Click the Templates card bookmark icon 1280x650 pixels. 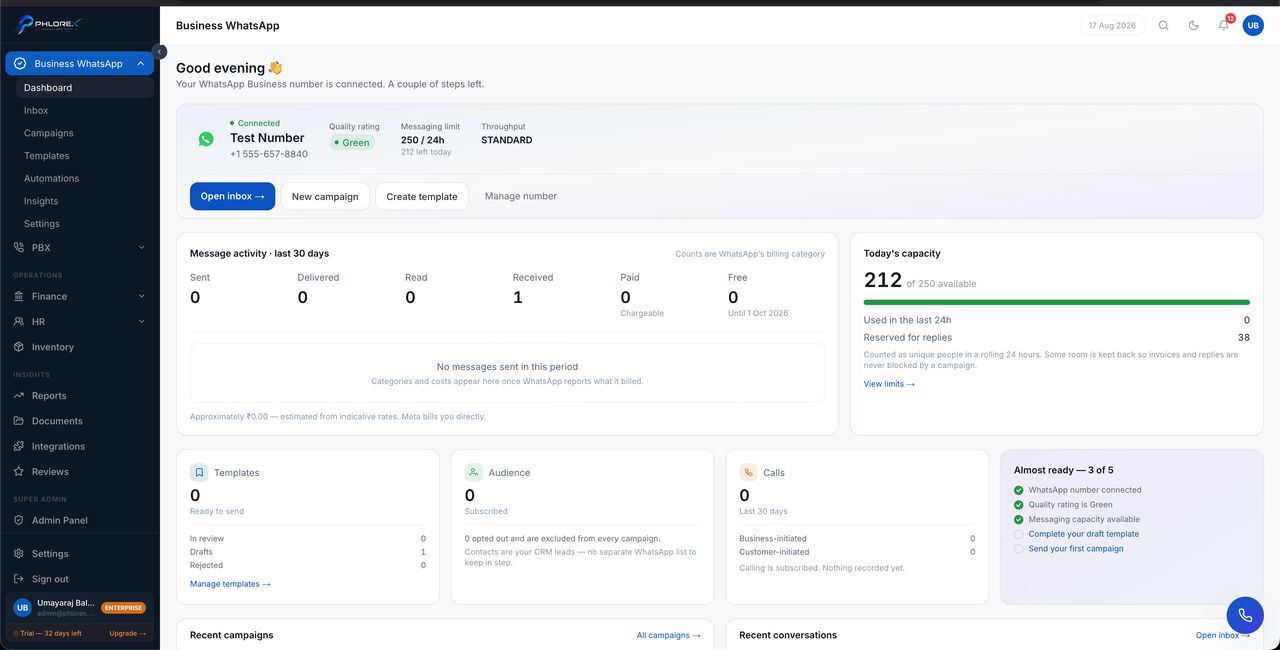(199, 472)
